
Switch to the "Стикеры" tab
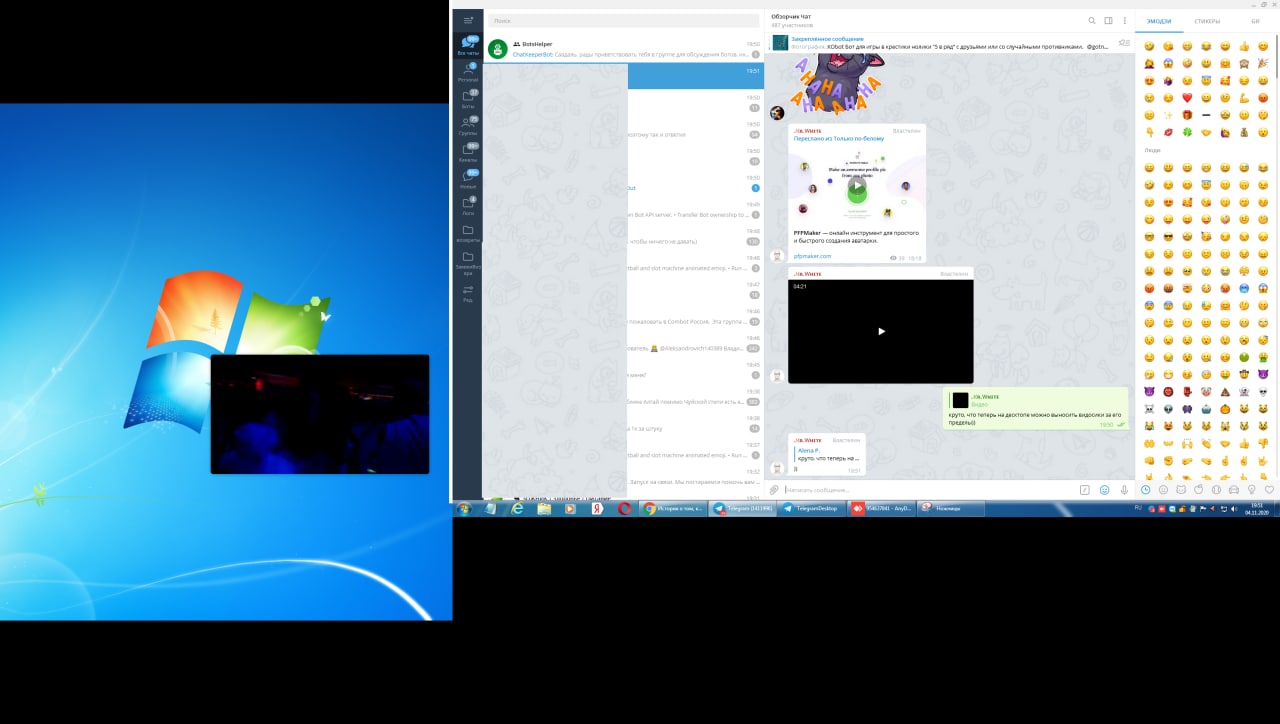point(1207,20)
